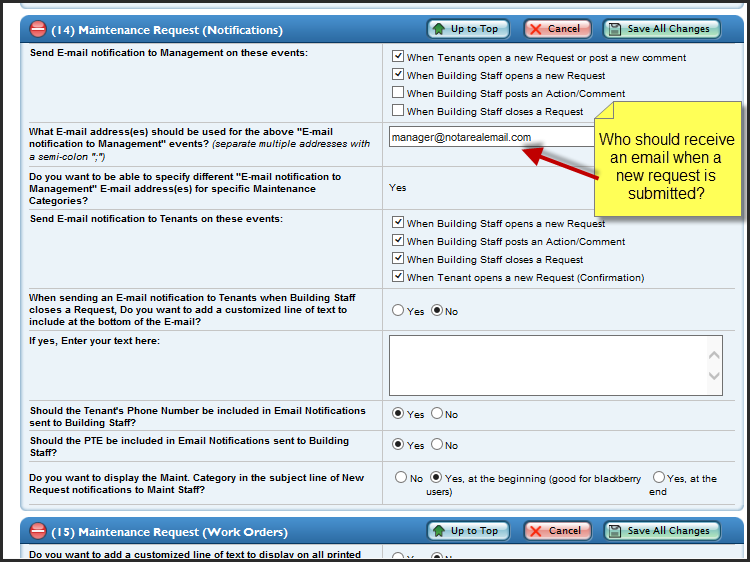Screen dimensions: 750x562
Task: Collapse section 15 Work Orders minus icon
Action: point(38,531)
